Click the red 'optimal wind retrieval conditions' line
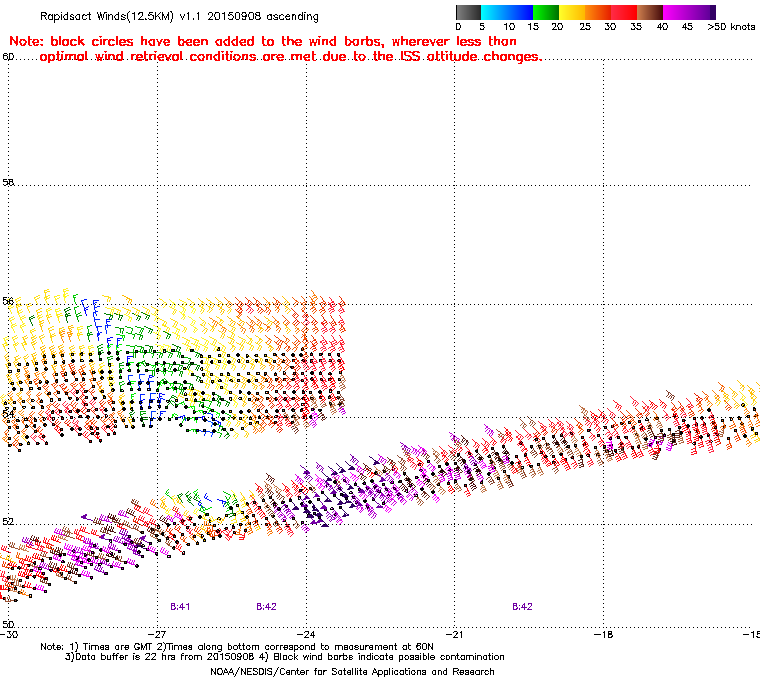This screenshot has width=760, height=688. (x=290, y=57)
